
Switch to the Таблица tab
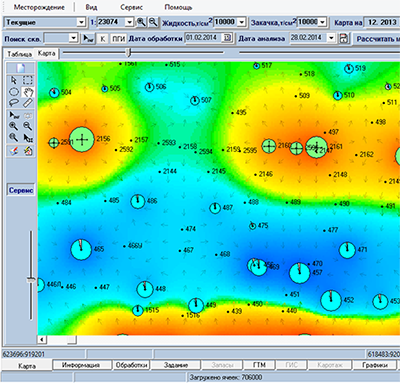coord(20,54)
